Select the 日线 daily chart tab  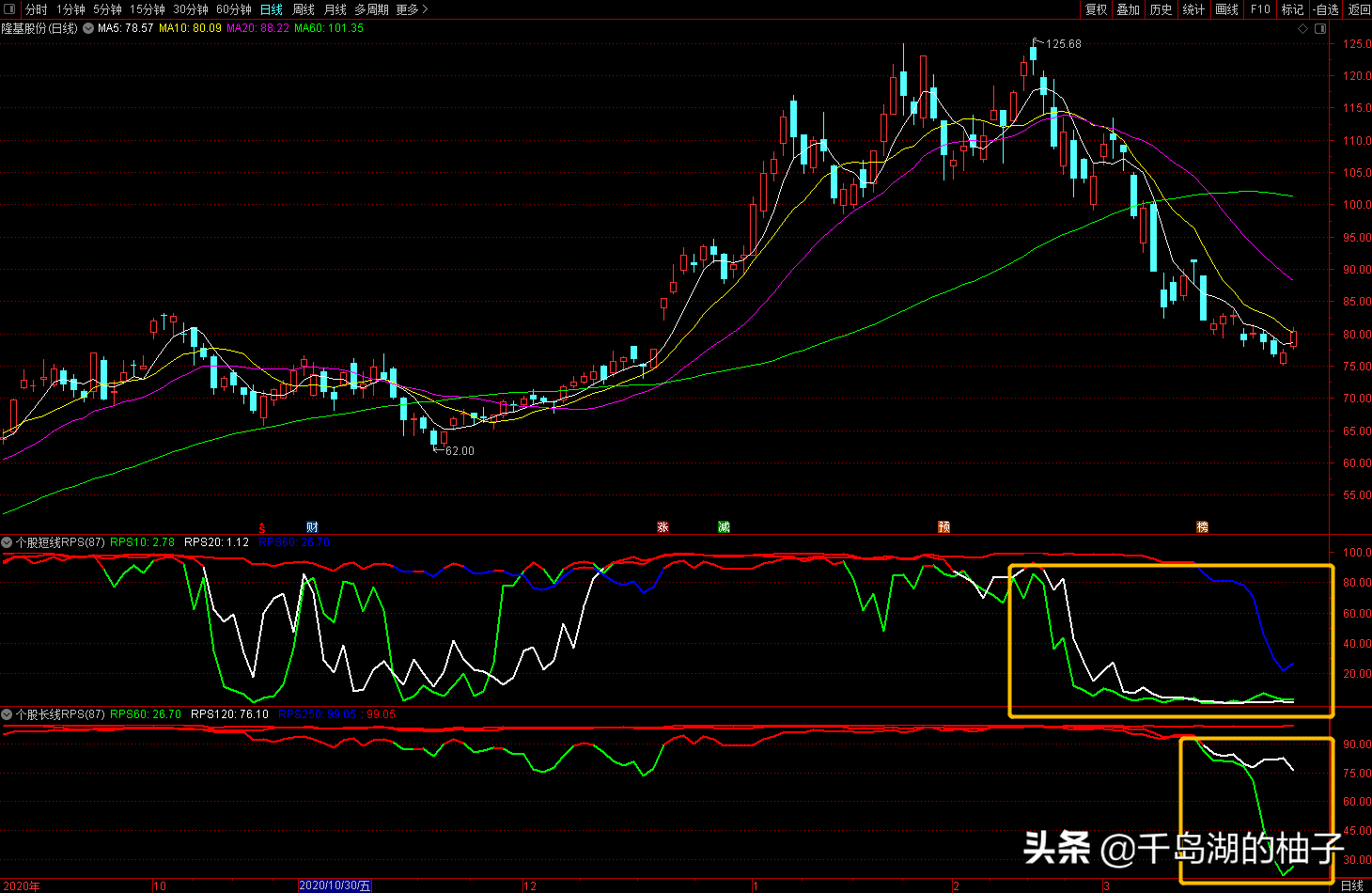tap(272, 9)
